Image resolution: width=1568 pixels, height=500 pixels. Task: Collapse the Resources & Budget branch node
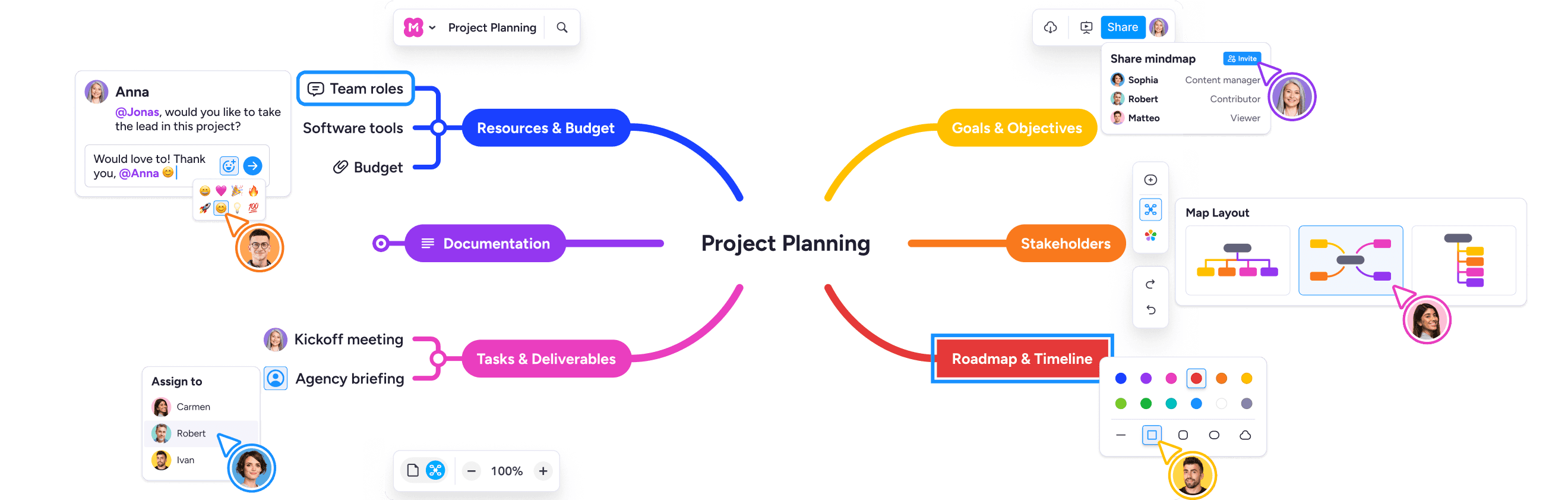coord(438,128)
